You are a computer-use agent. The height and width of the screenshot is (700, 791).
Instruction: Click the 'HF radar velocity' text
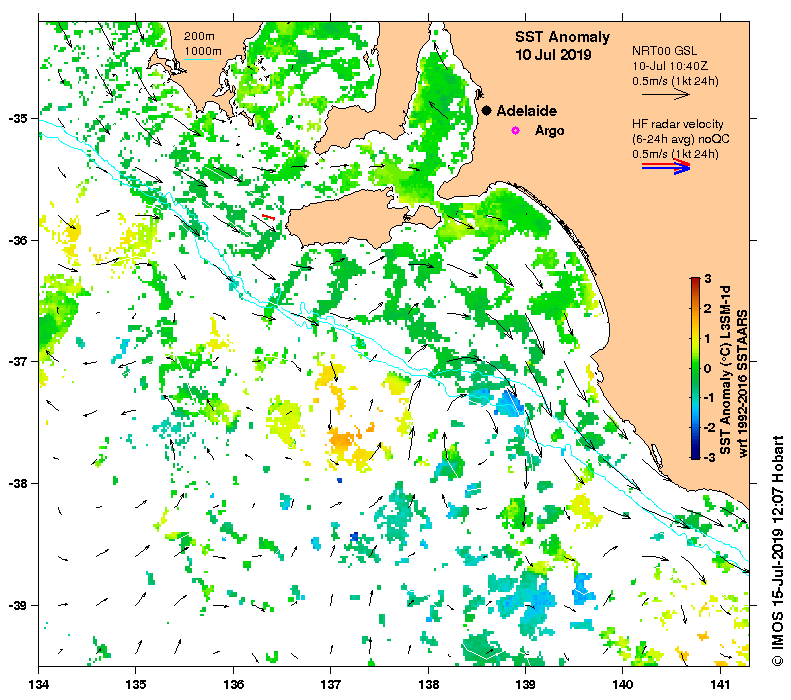[677, 124]
